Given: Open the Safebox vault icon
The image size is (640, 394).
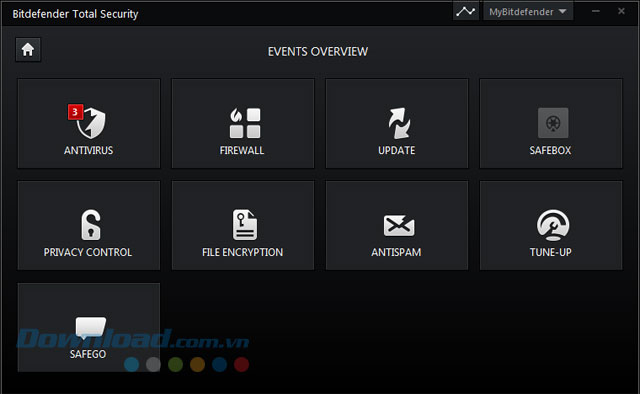Looking at the screenshot, I should pos(553,123).
